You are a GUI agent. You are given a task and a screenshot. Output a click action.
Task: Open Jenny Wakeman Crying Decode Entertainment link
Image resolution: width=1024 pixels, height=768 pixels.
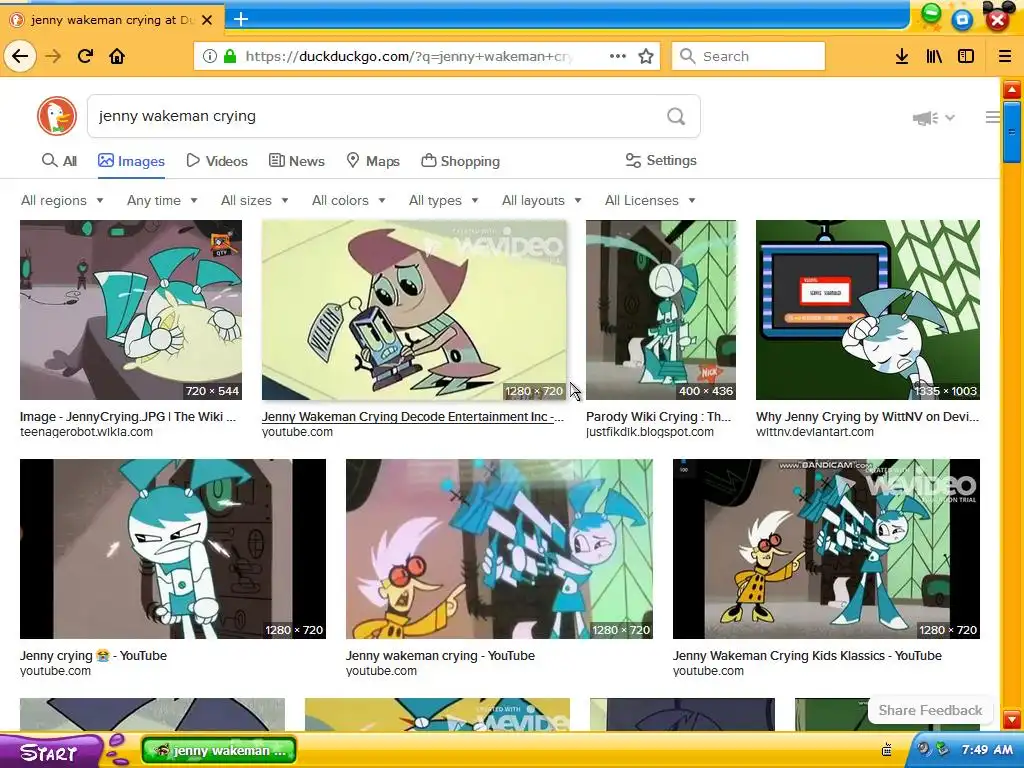pos(413,417)
